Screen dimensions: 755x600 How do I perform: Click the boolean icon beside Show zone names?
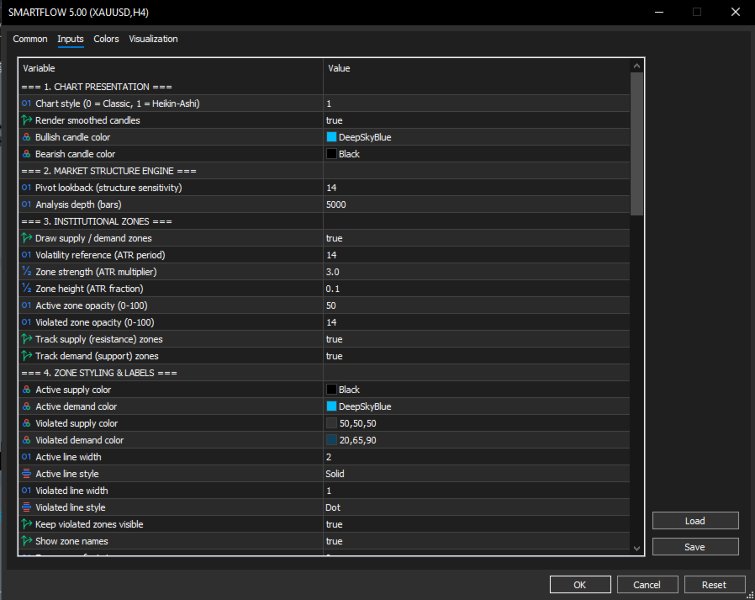26,541
